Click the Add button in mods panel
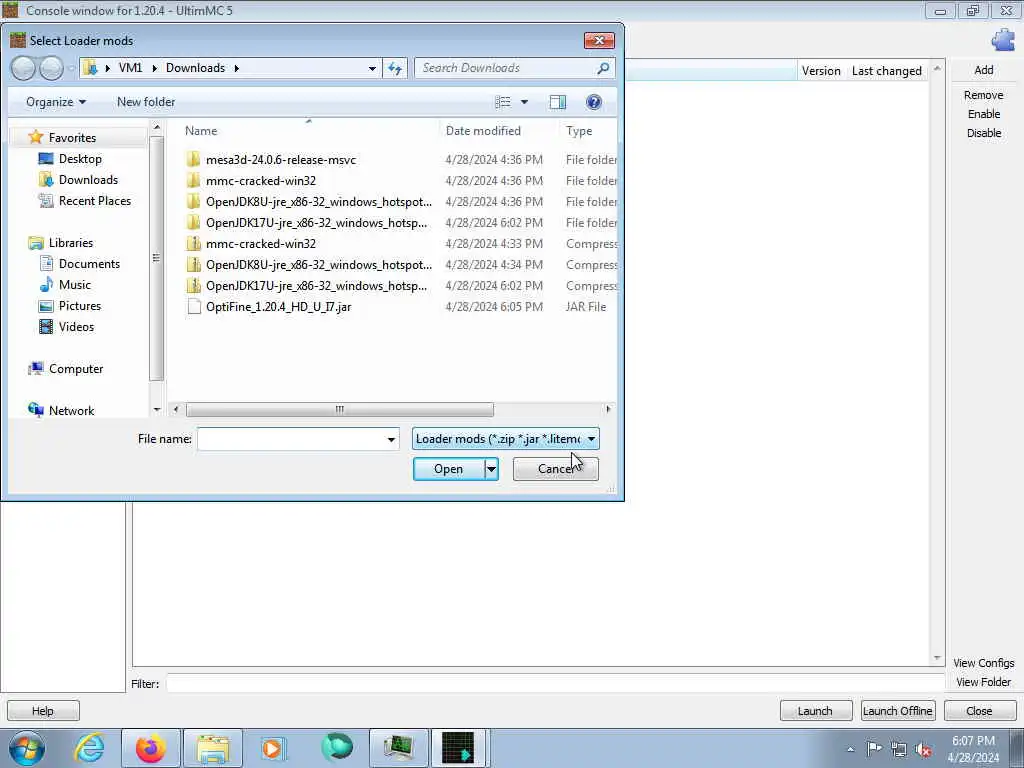 tap(984, 70)
